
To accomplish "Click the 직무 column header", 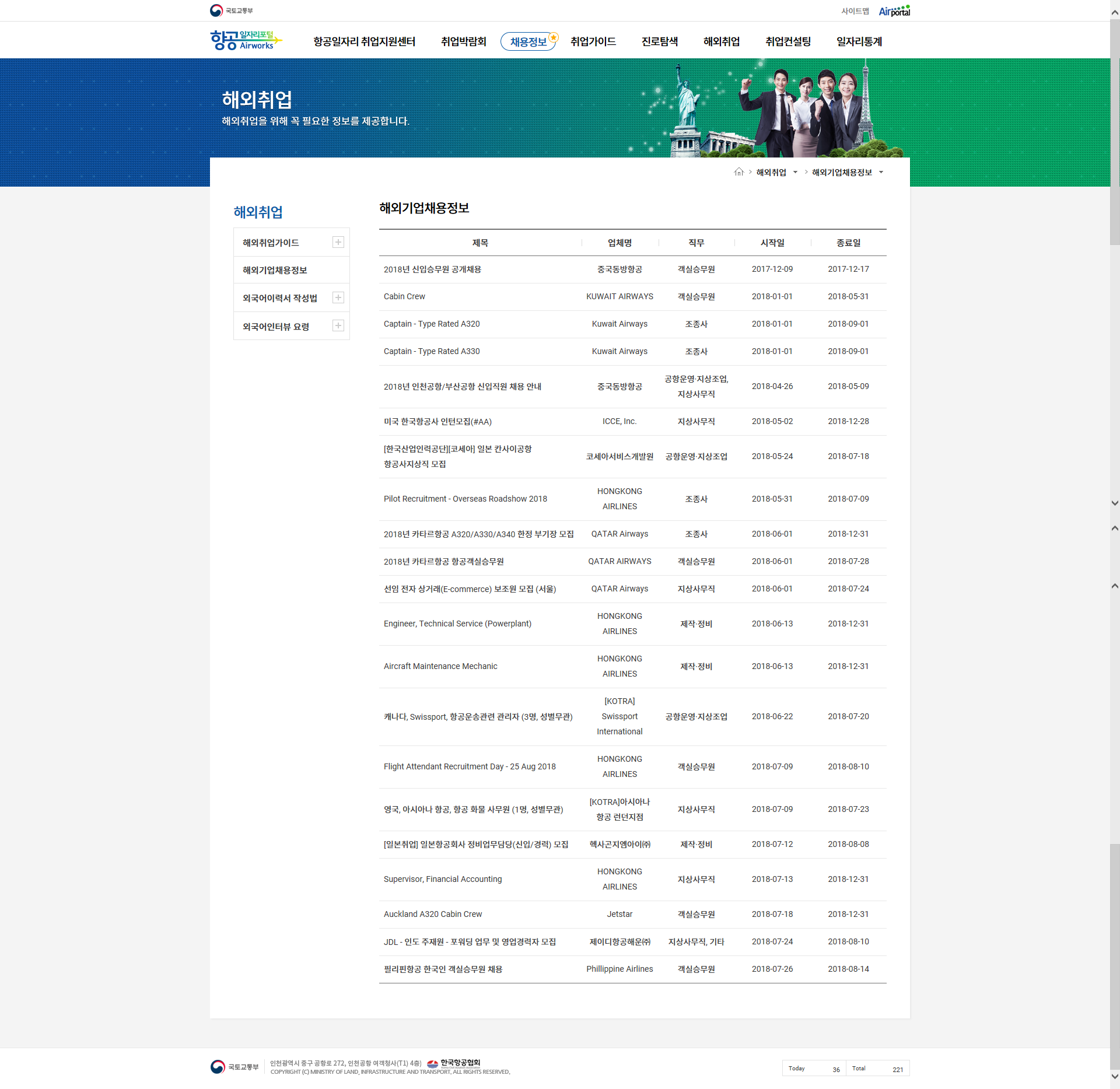I will click(x=696, y=243).
